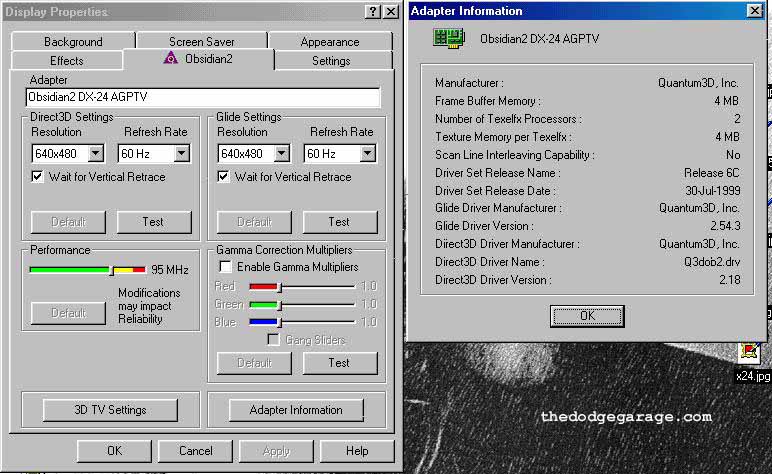Click the 95 MHz performance value
Image resolution: width=772 pixels, height=474 pixels.
tap(170, 270)
